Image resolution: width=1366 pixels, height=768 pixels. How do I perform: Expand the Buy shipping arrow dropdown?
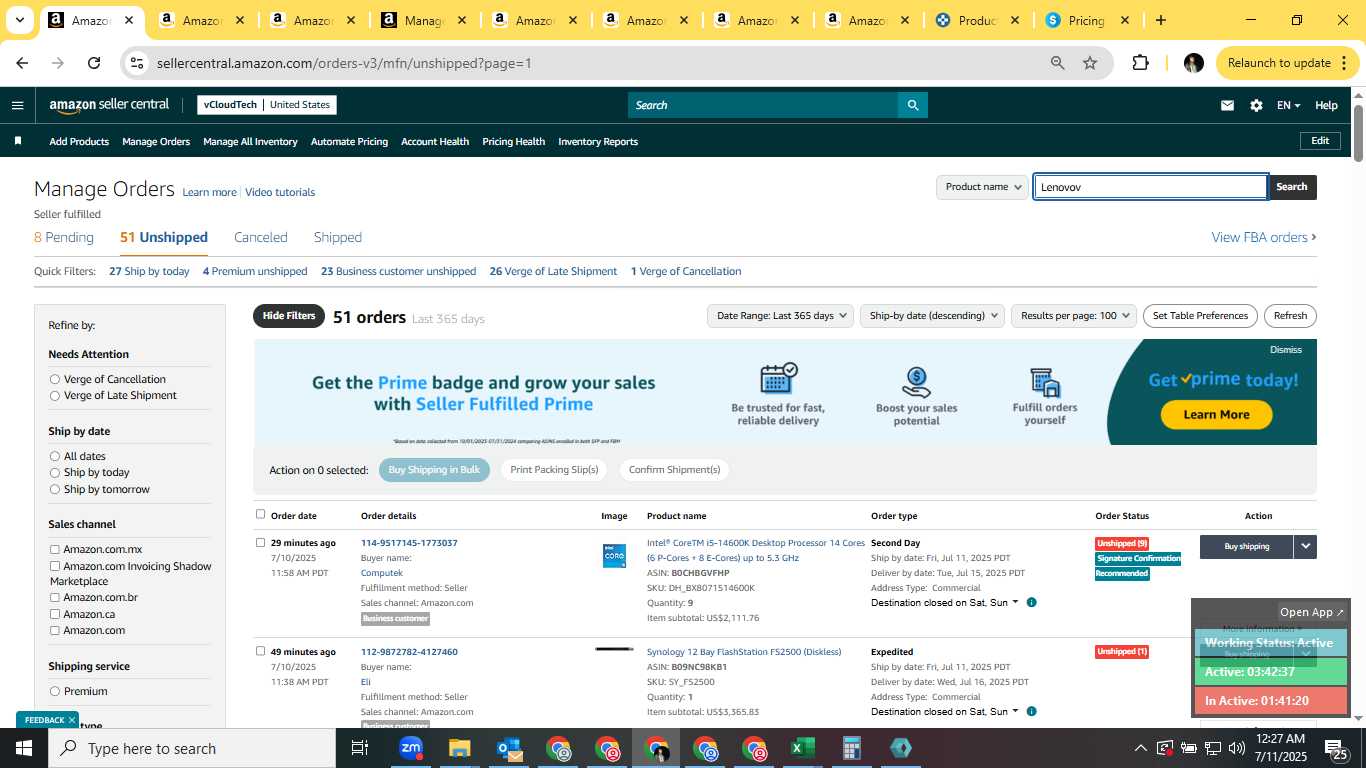click(1305, 546)
